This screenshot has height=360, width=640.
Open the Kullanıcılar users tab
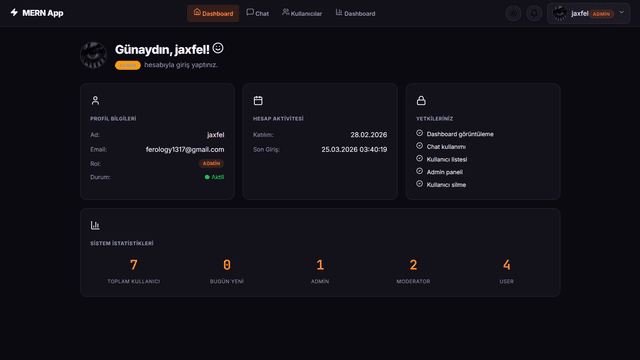(x=302, y=13)
